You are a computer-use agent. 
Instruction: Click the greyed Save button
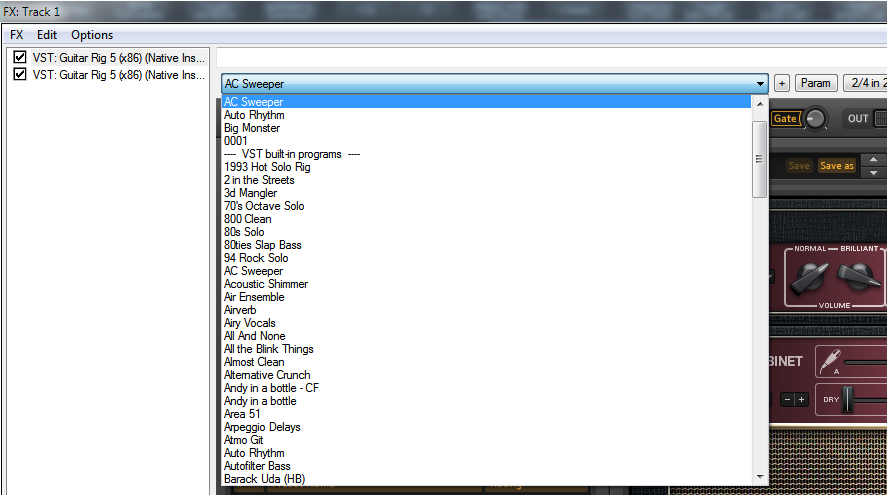point(799,166)
